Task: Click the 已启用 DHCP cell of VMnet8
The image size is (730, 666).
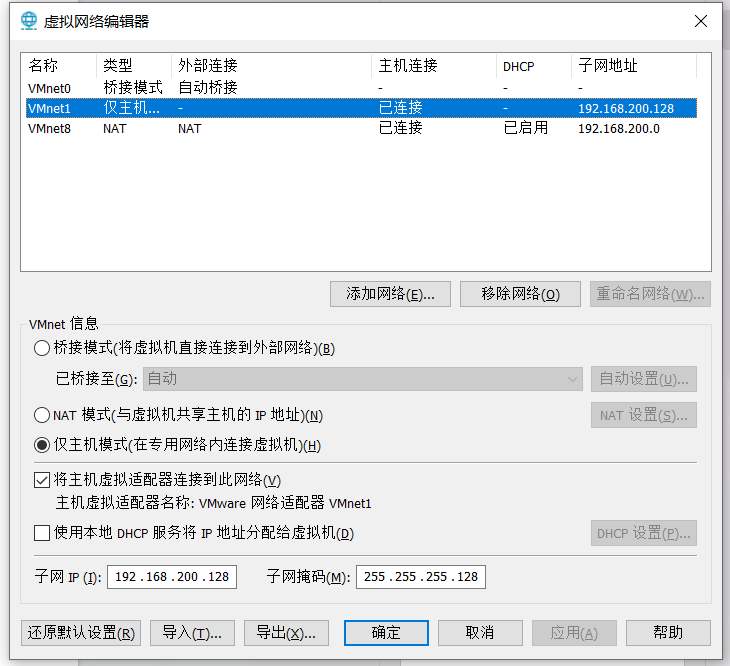Action: [x=526, y=128]
